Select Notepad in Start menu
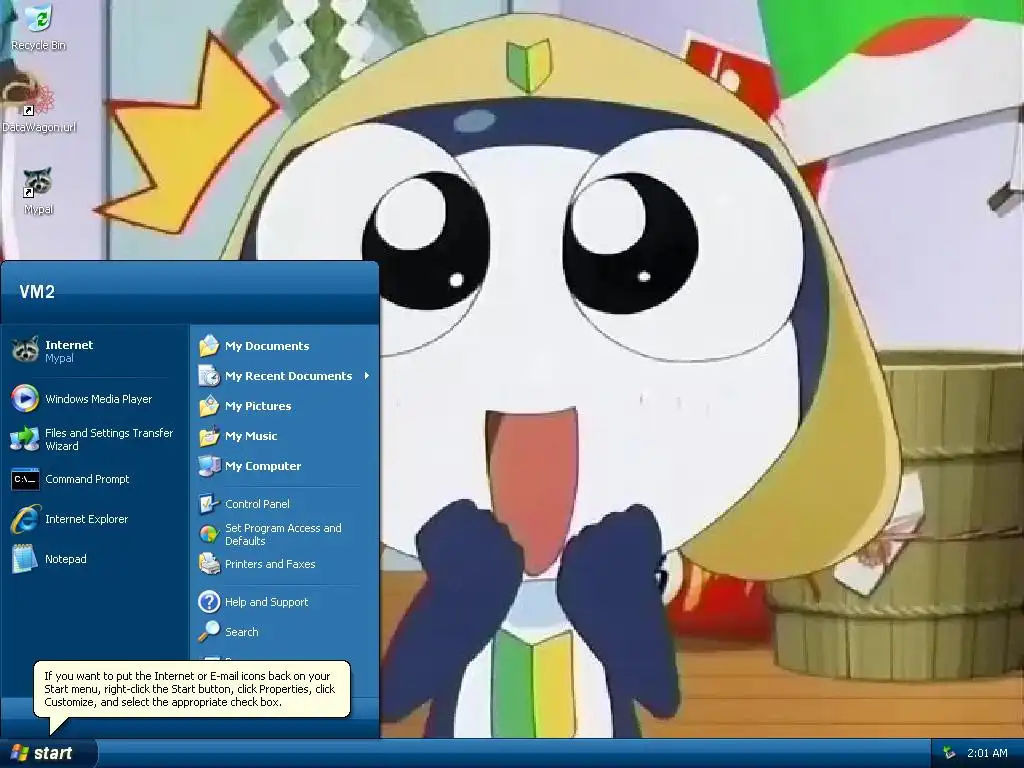1024x768 pixels. pos(95,559)
